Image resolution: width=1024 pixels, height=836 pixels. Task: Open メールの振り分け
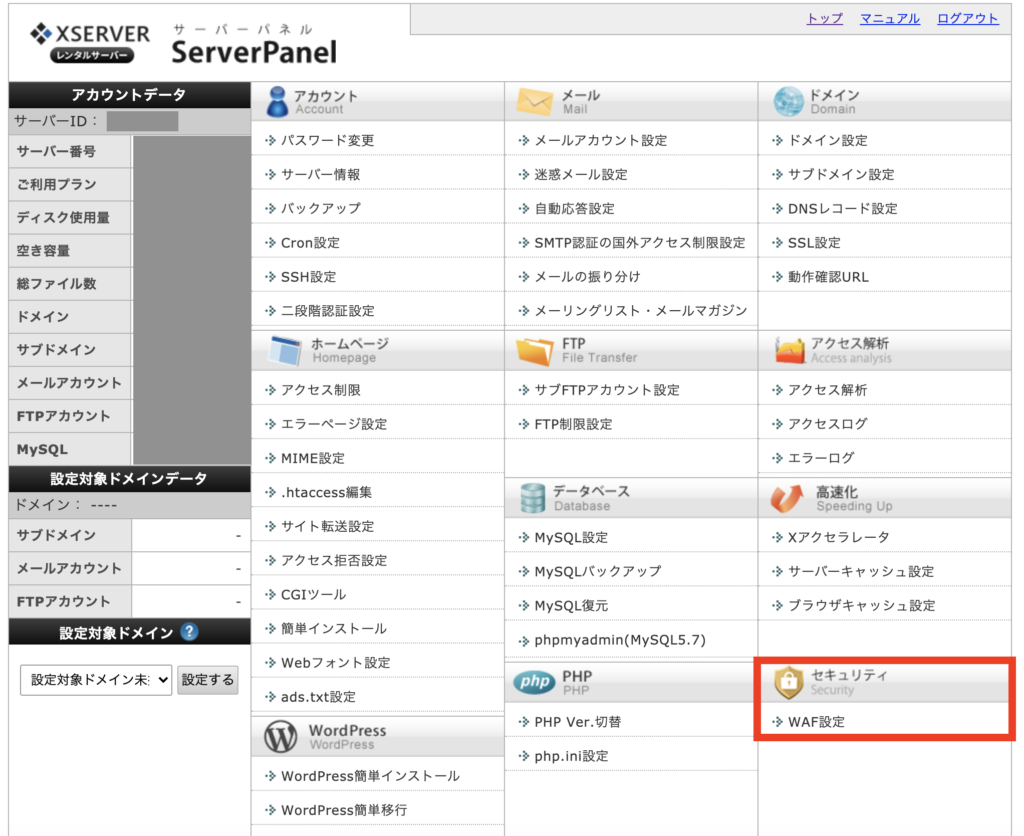pyautogui.click(x=587, y=277)
